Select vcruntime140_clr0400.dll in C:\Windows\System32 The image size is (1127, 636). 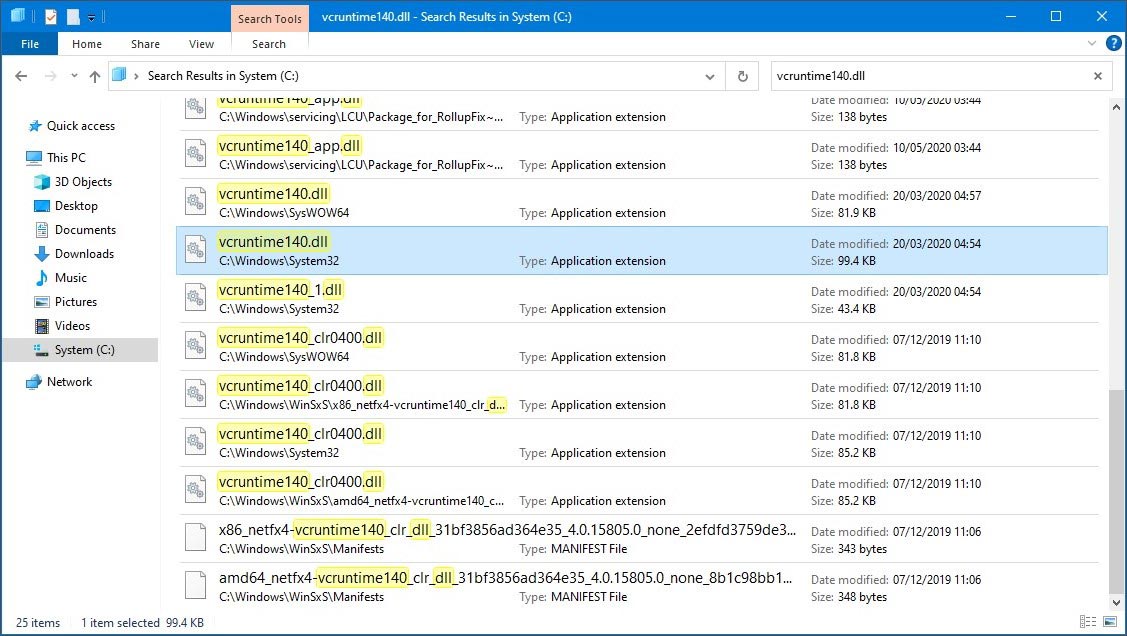[641, 443]
